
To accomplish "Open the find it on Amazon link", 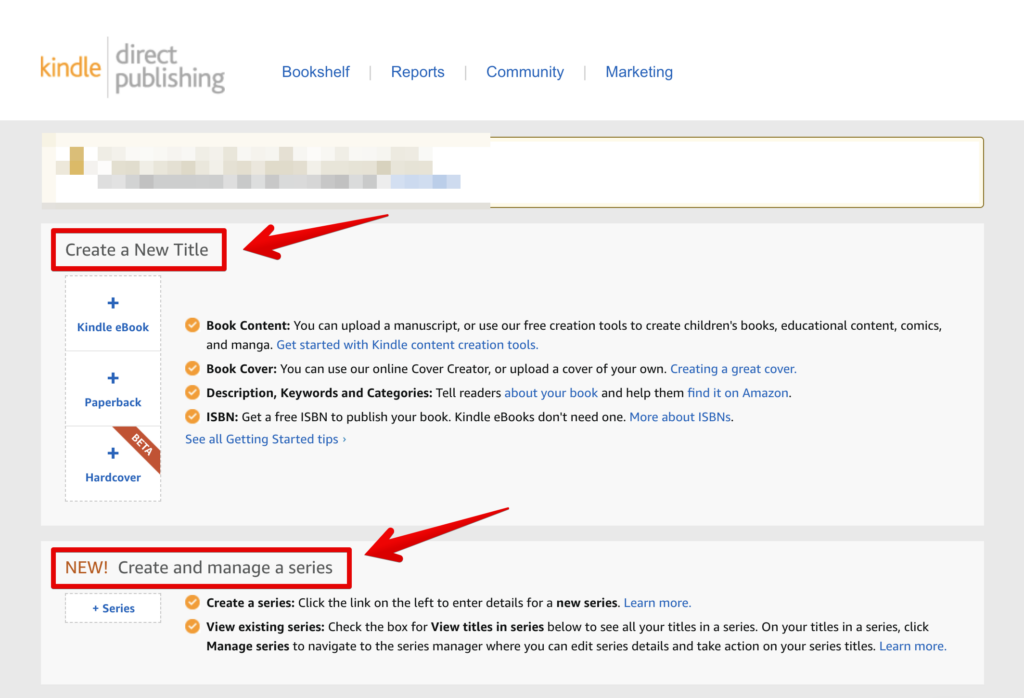I will point(737,393).
